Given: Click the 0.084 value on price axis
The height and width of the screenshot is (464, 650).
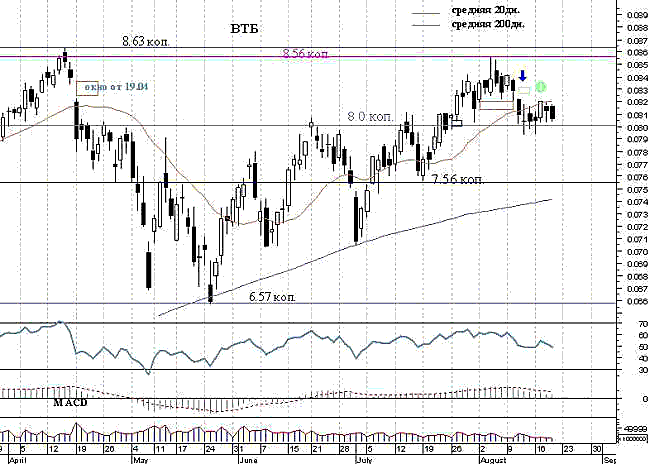Looking at the screenshot, I should point(637,78).
